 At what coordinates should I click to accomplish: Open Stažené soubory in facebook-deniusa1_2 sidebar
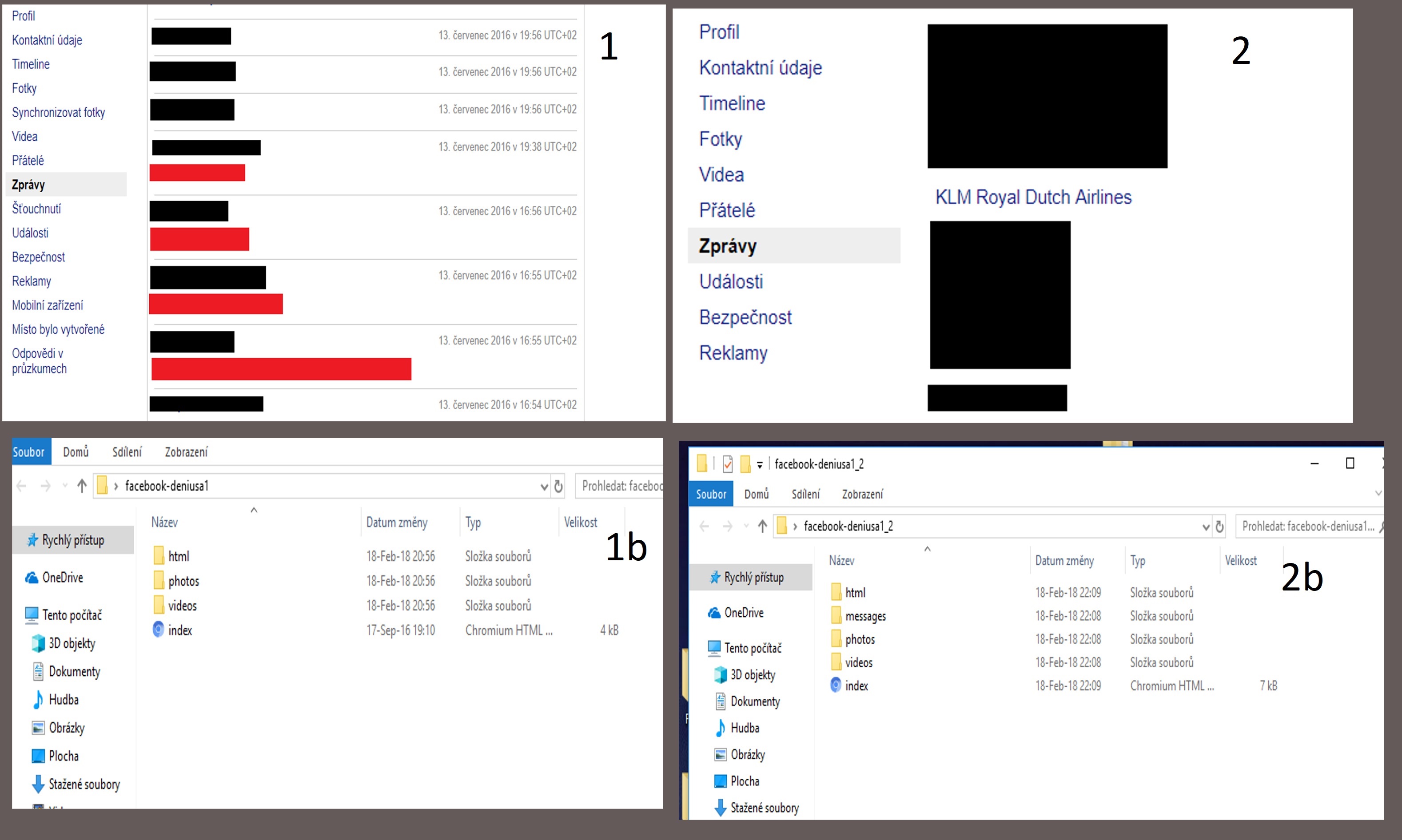(764, 808)
